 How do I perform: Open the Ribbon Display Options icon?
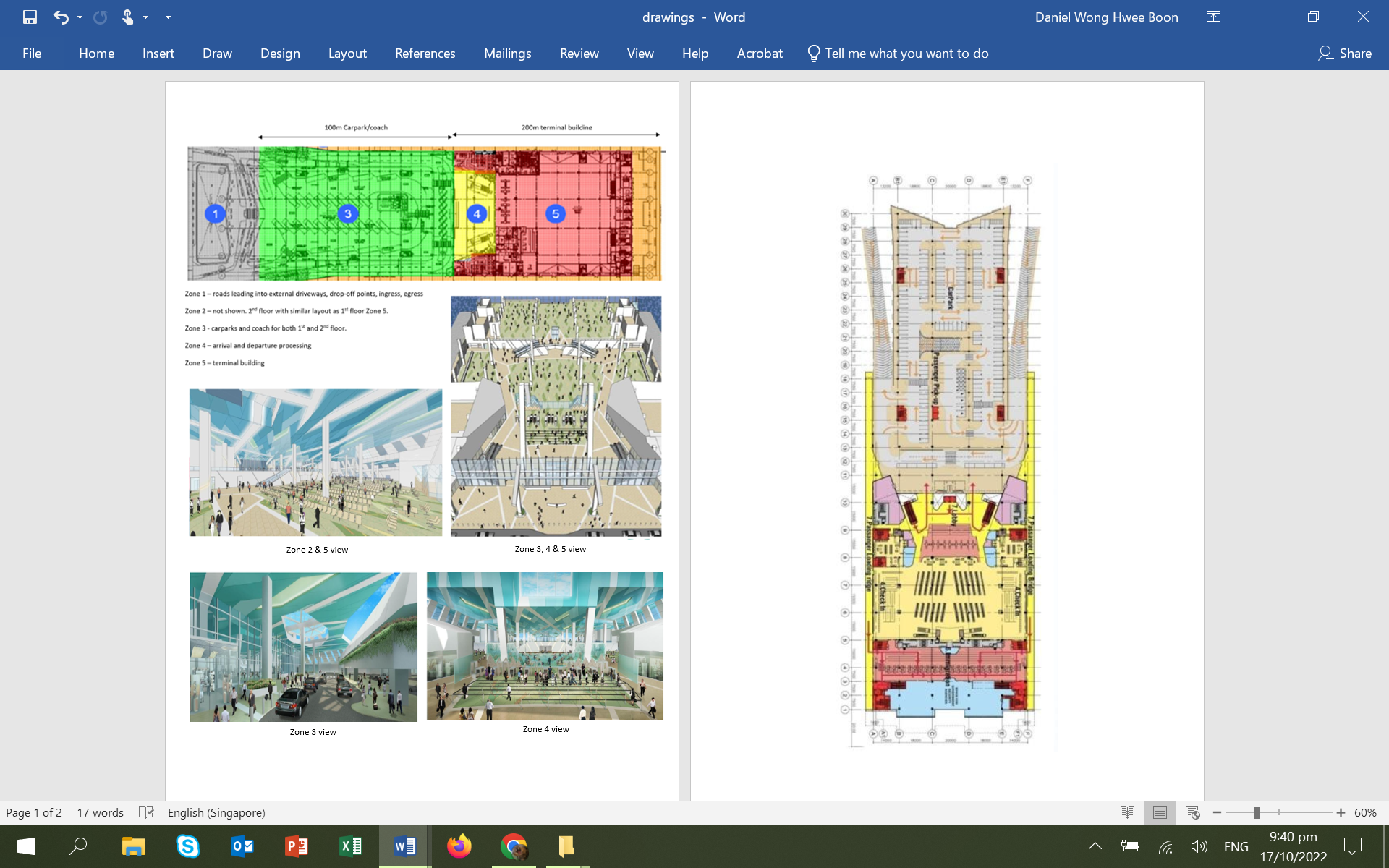click(x=1213, y=17)
